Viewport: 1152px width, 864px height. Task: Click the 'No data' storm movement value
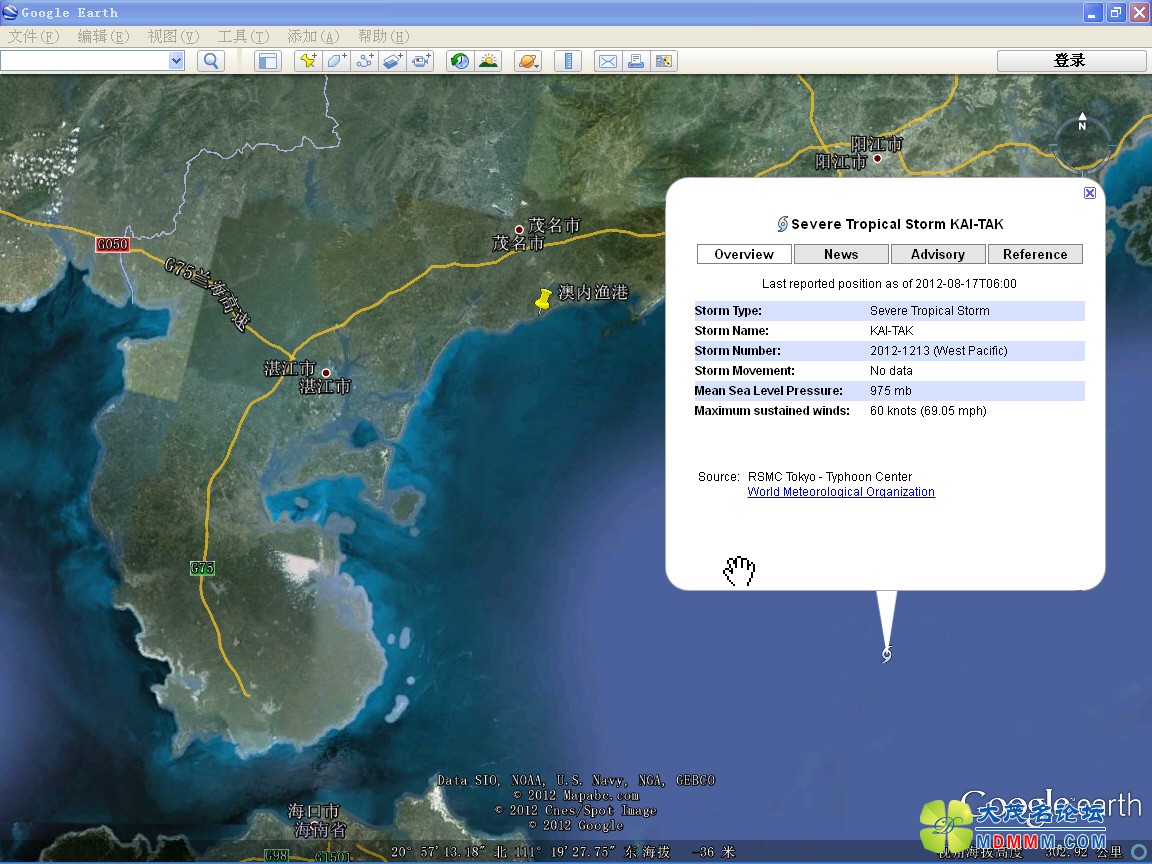pyautogui.click(x=891, y=371)
